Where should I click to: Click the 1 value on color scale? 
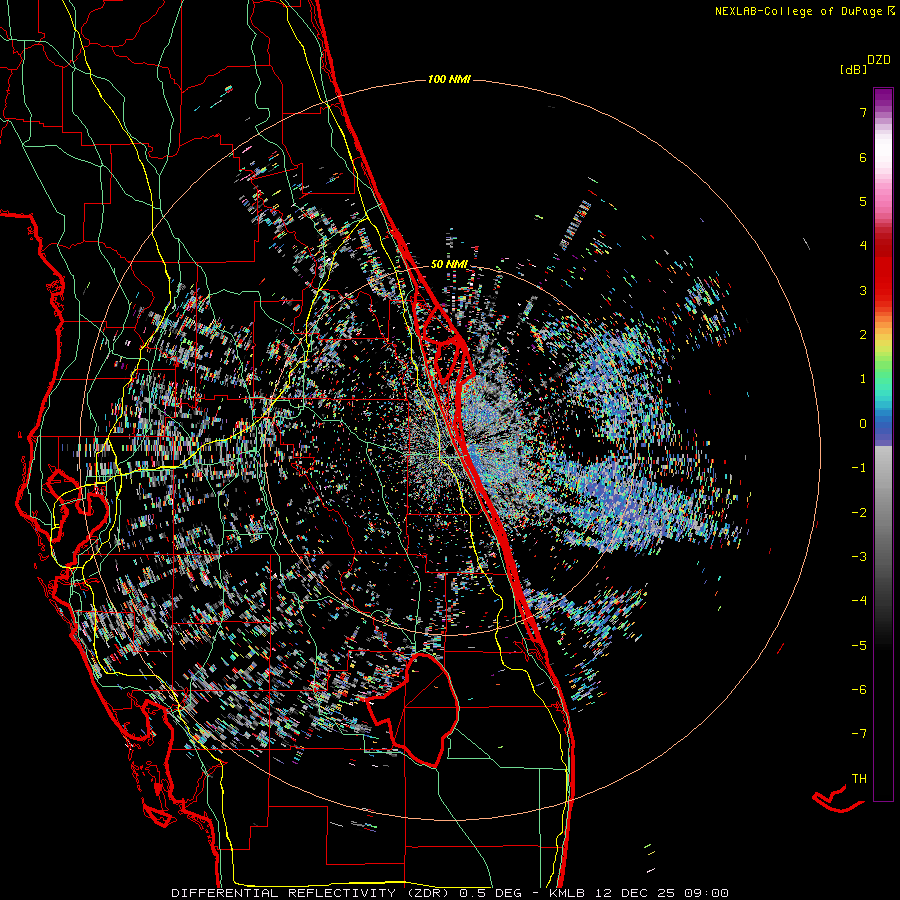click(x=863, y=379)
